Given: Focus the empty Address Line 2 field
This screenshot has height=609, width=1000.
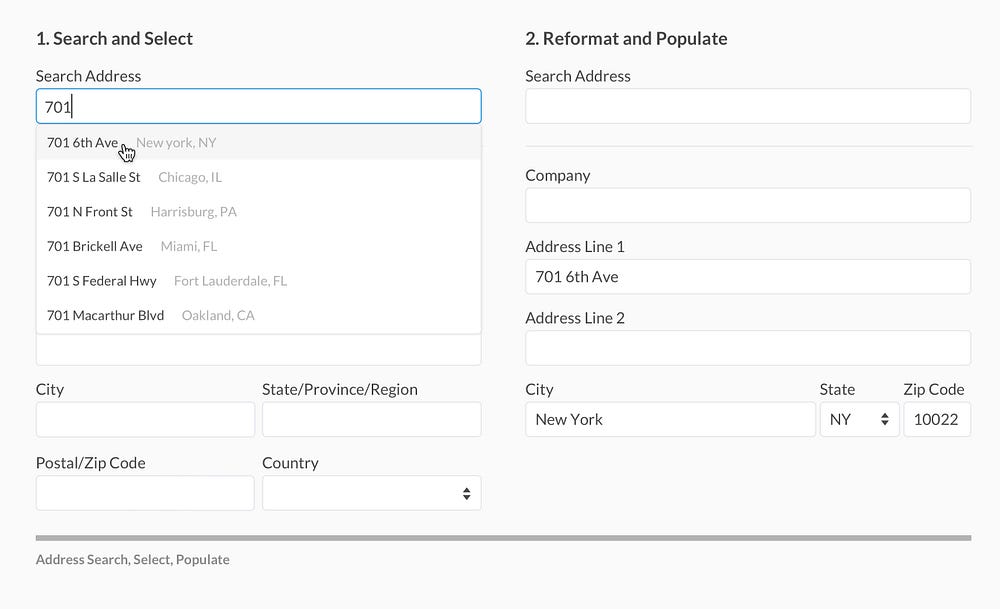Looking at the screenshot, I should tap(747, 348).
